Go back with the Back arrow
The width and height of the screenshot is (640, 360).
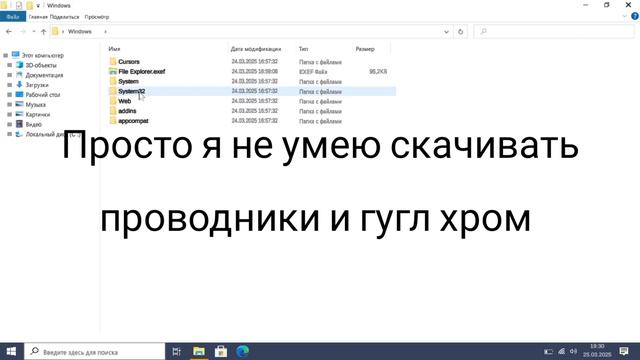click(9, 31)
